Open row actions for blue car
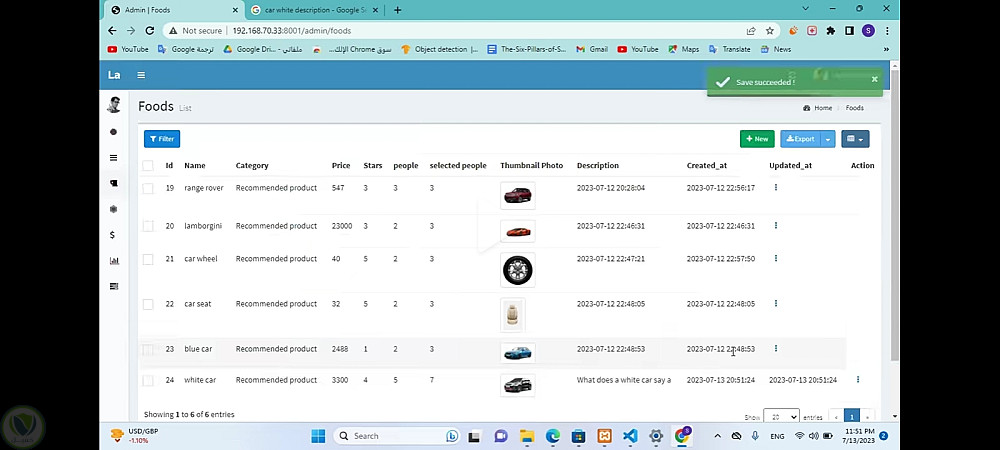Image resolution: width=1000 pixels, height=450 pixels. pyautogui.click(x=776, y=349)
